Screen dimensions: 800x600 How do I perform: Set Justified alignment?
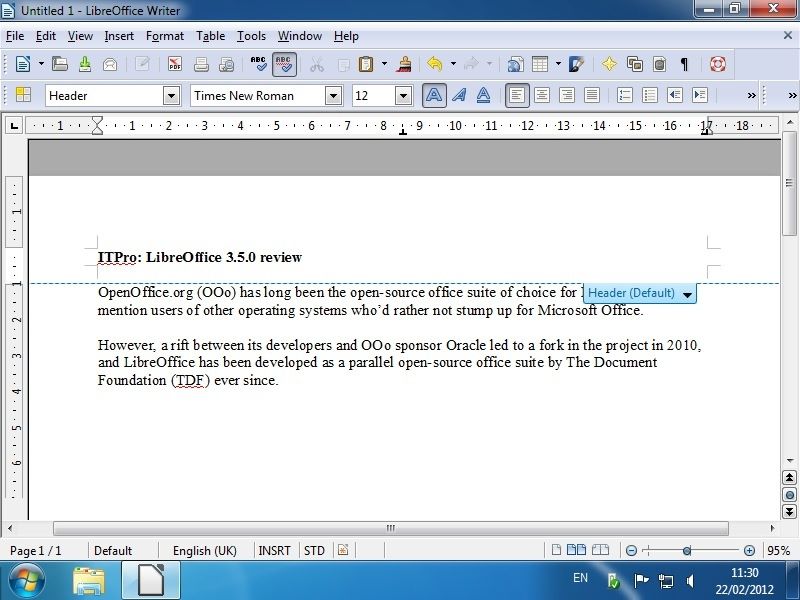click(592, 95)
